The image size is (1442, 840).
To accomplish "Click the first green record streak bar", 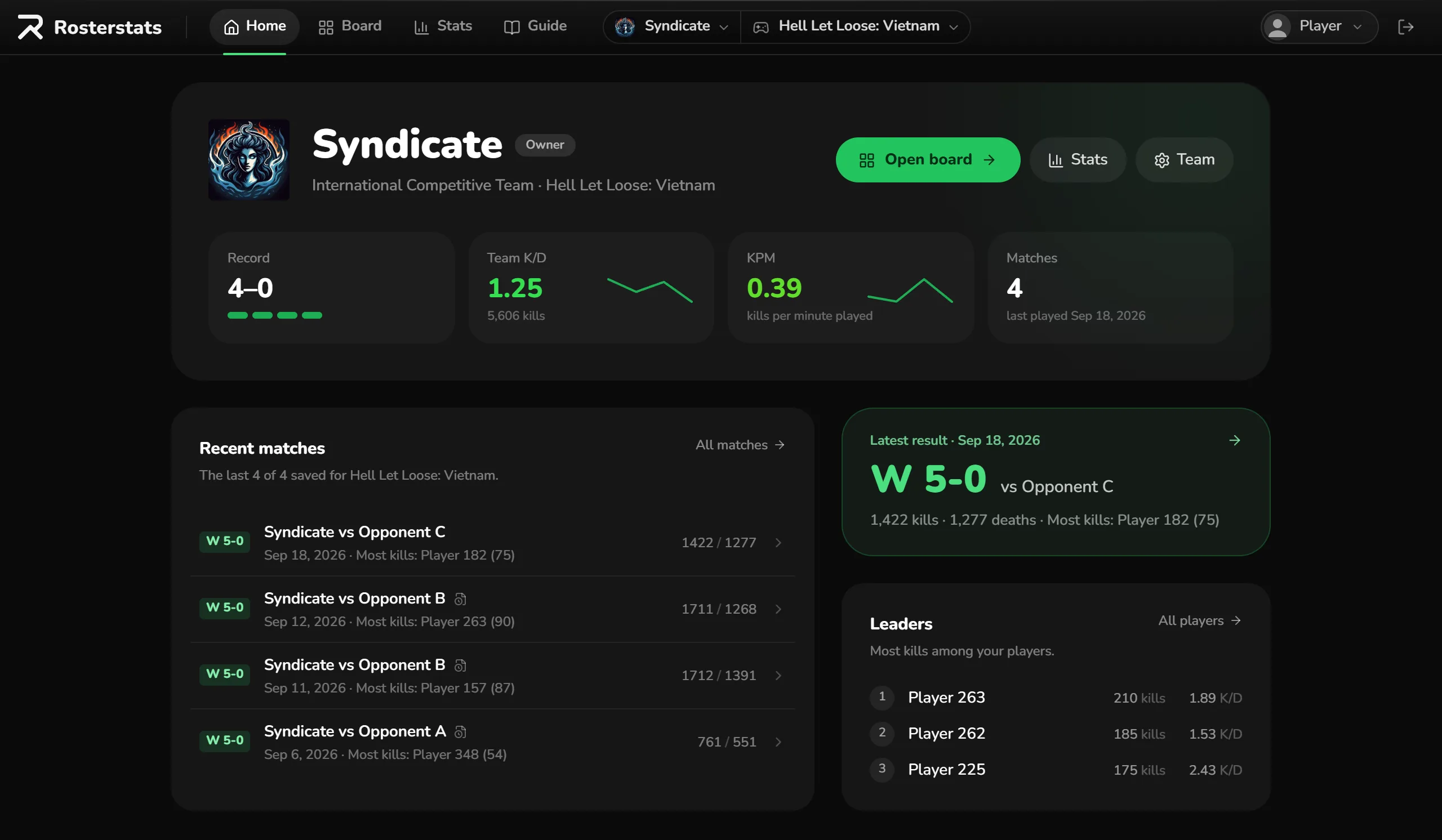I will [x=238, y=315].
